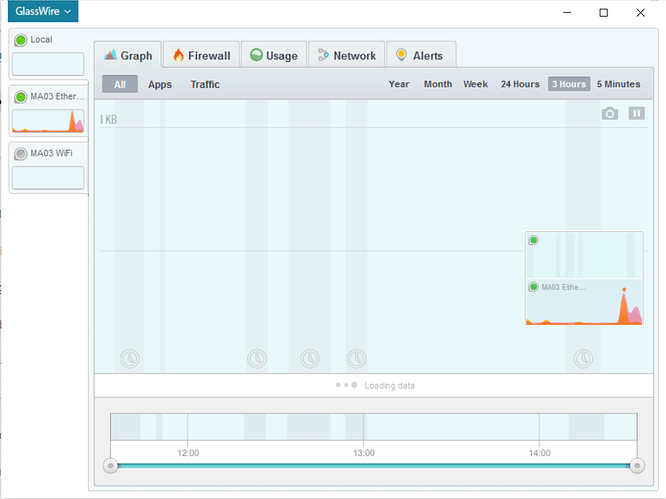Screen dimensions: 666x499
Task: Open the Alerts tab
Action: (419, 56)
